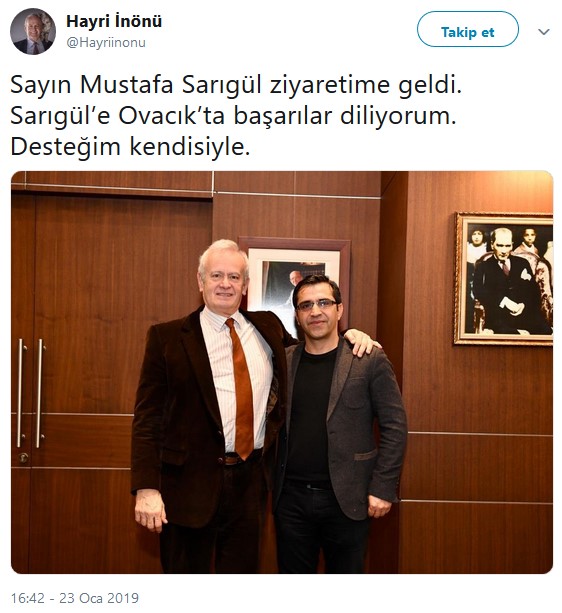Click the hand resting on the gray blazer shoulder
562x613 pixels.
[x=362, y=342]
